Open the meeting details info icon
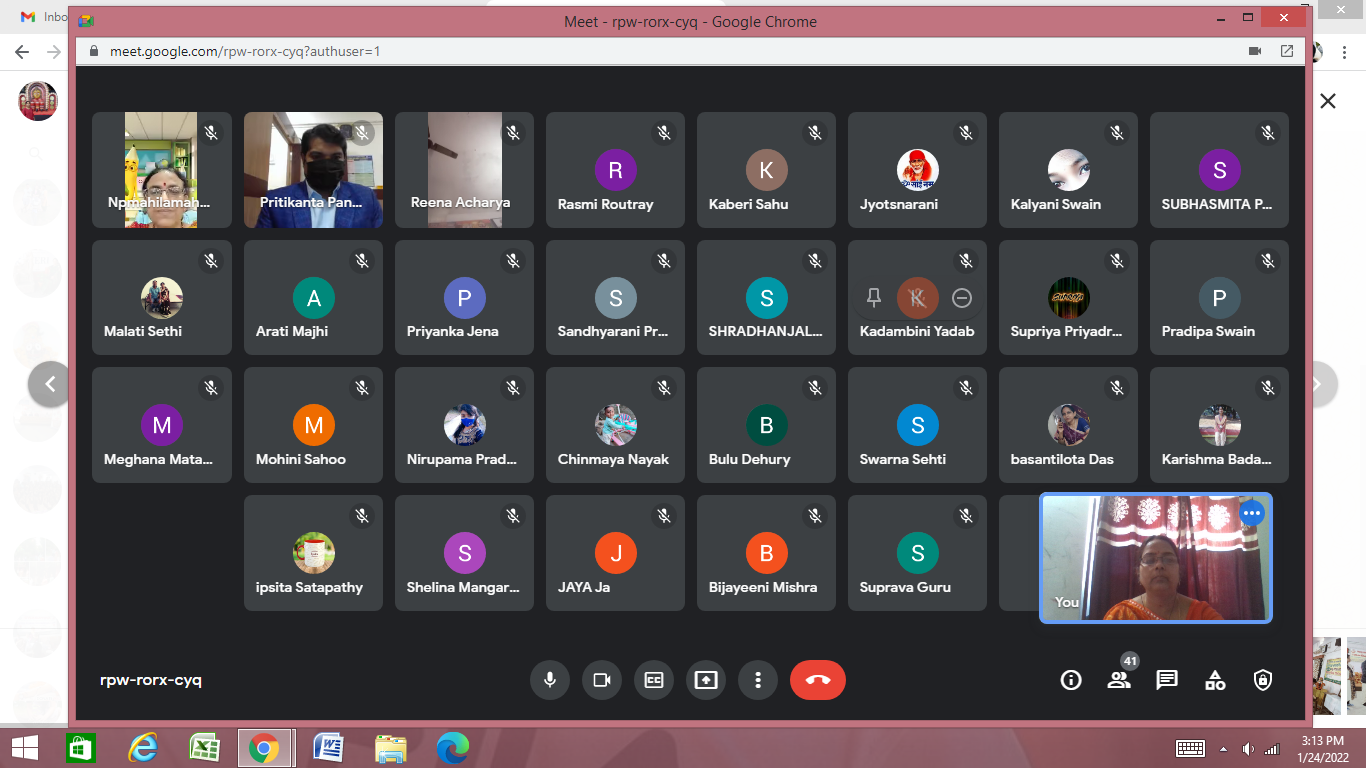This screenshot has width=1366, height=768. pyautogui.click(x=1071, y=680)
